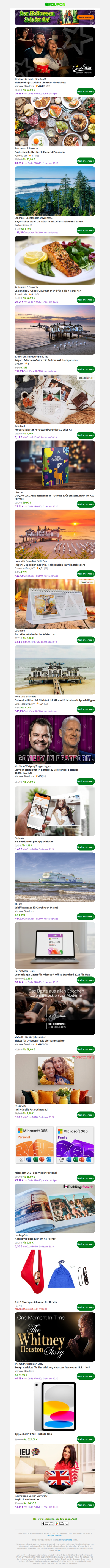Screen dimensions: 110x1568
Task: Click the Saisonales 3-Gänge-Gourmet-Menü salmon image
Action: coord(55,260)
